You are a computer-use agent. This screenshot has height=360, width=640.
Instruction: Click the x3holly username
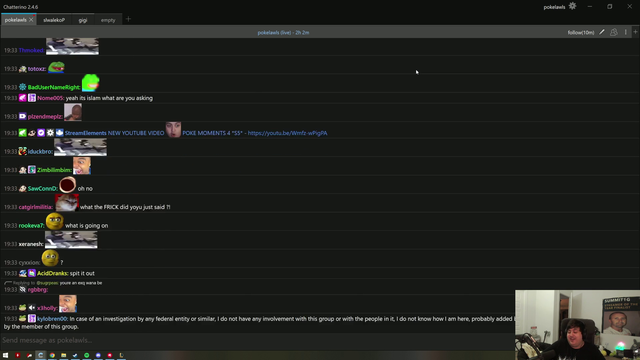[47, 308]
